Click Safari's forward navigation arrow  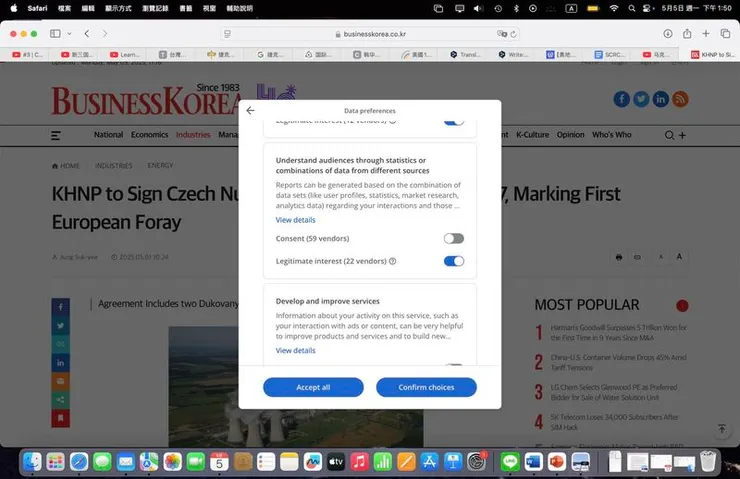click(105, 34)
